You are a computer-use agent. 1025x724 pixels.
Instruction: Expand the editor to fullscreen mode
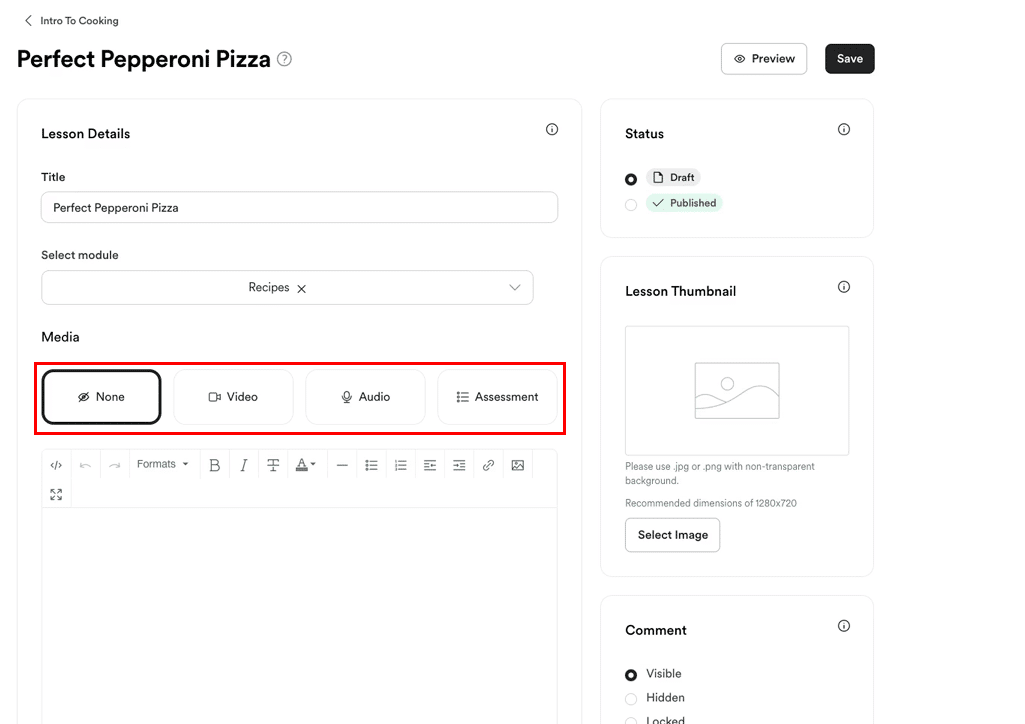(57, 494)
